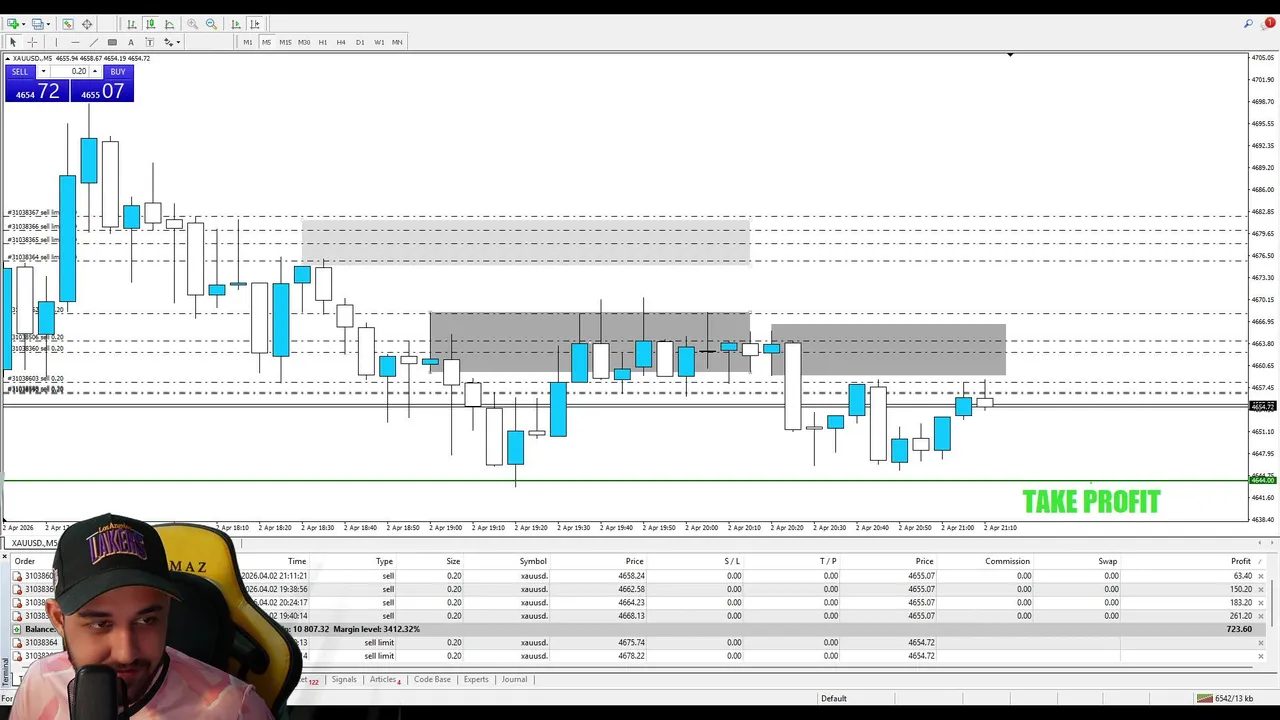The width and height of the screenshot is (1280, 720).
Task: Increase one-click trade volume
Action: 95,71
